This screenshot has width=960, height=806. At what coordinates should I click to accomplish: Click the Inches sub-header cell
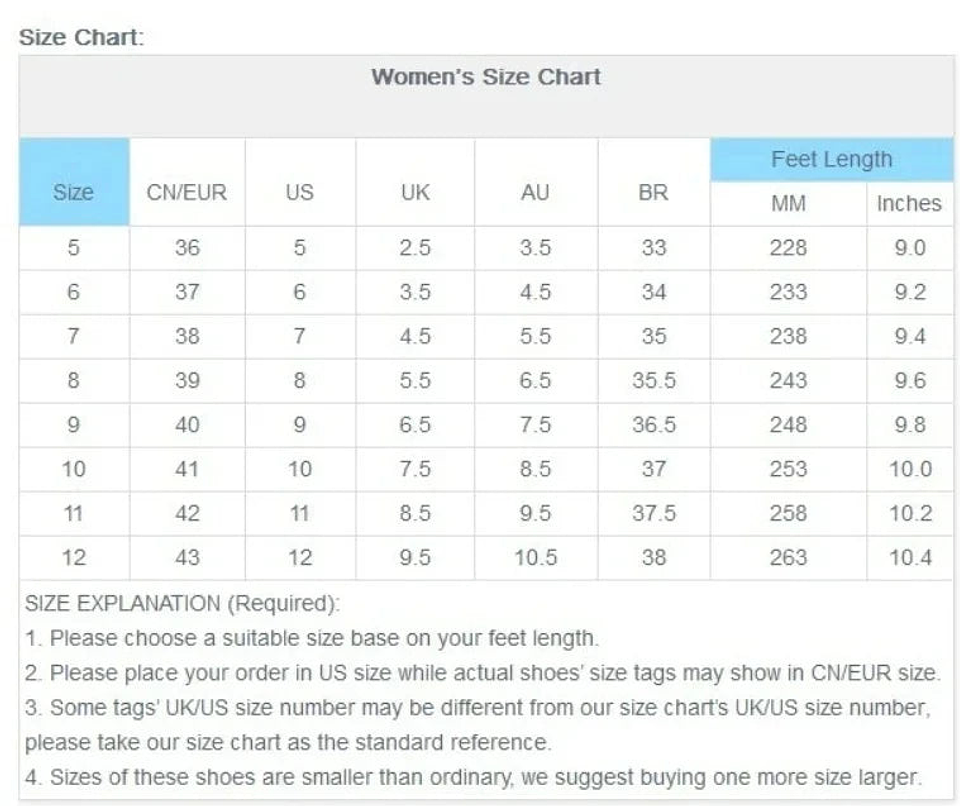909,203
